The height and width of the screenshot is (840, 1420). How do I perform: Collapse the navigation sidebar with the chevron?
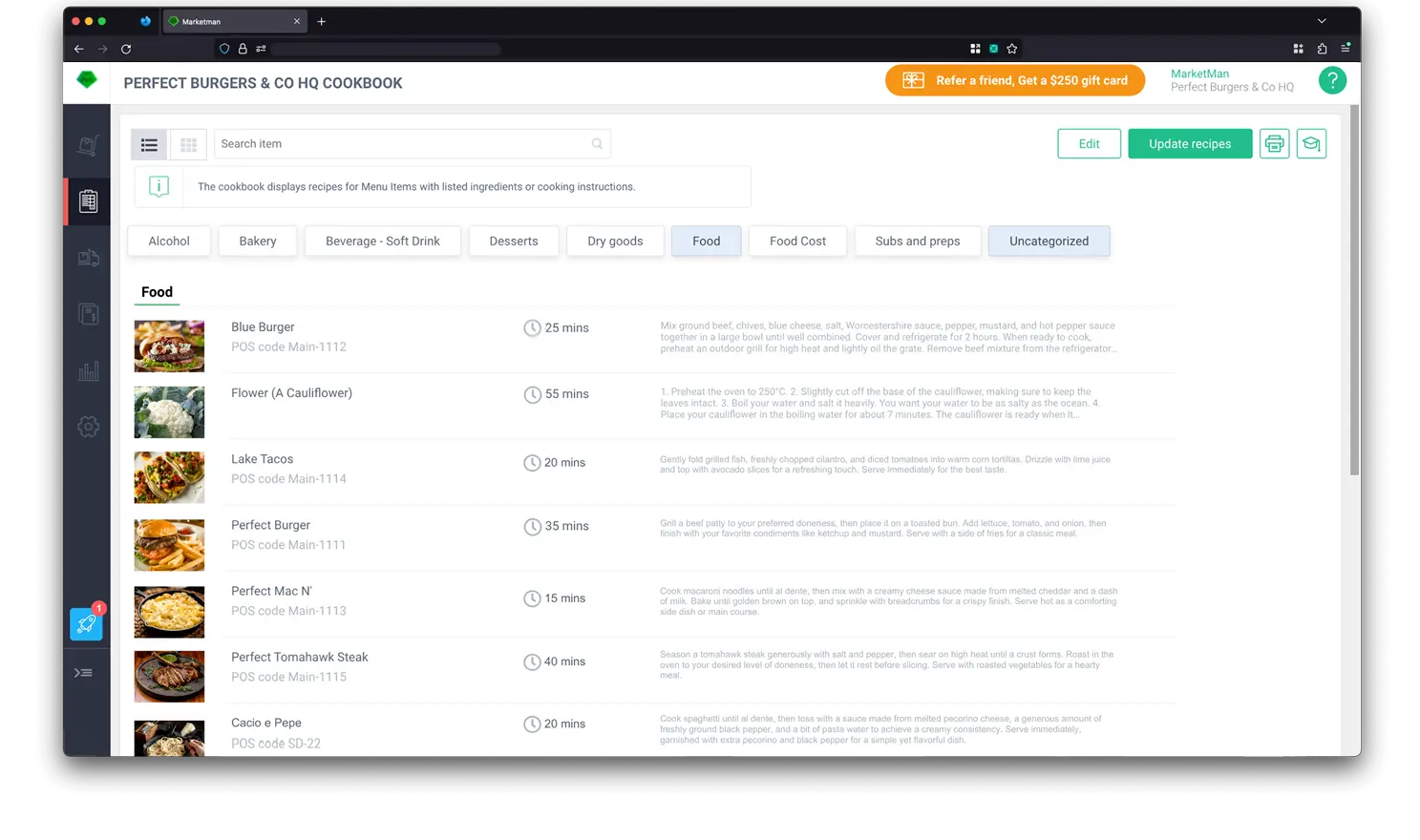[x=84, y=672]
